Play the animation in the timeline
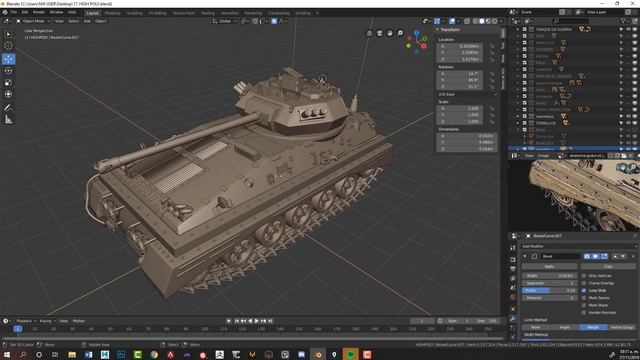Image resolution: width=640 pixels, height=360 pixels. (x=257, y=321)
